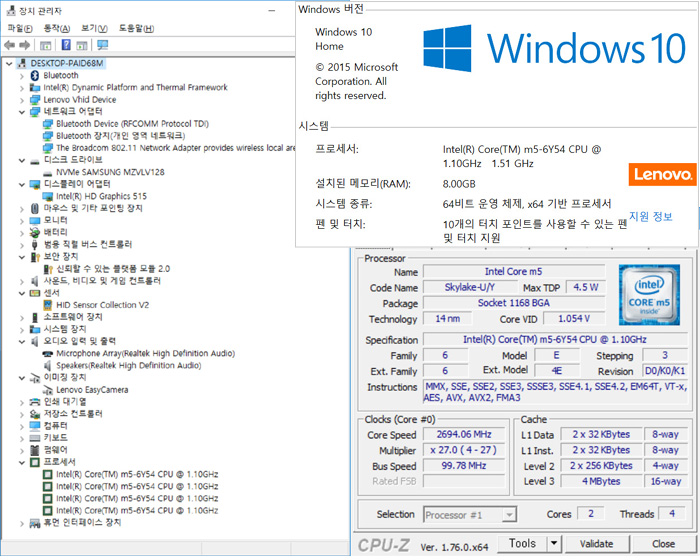Click the Back arrow in Device Manager toolbar

(9, 45)
